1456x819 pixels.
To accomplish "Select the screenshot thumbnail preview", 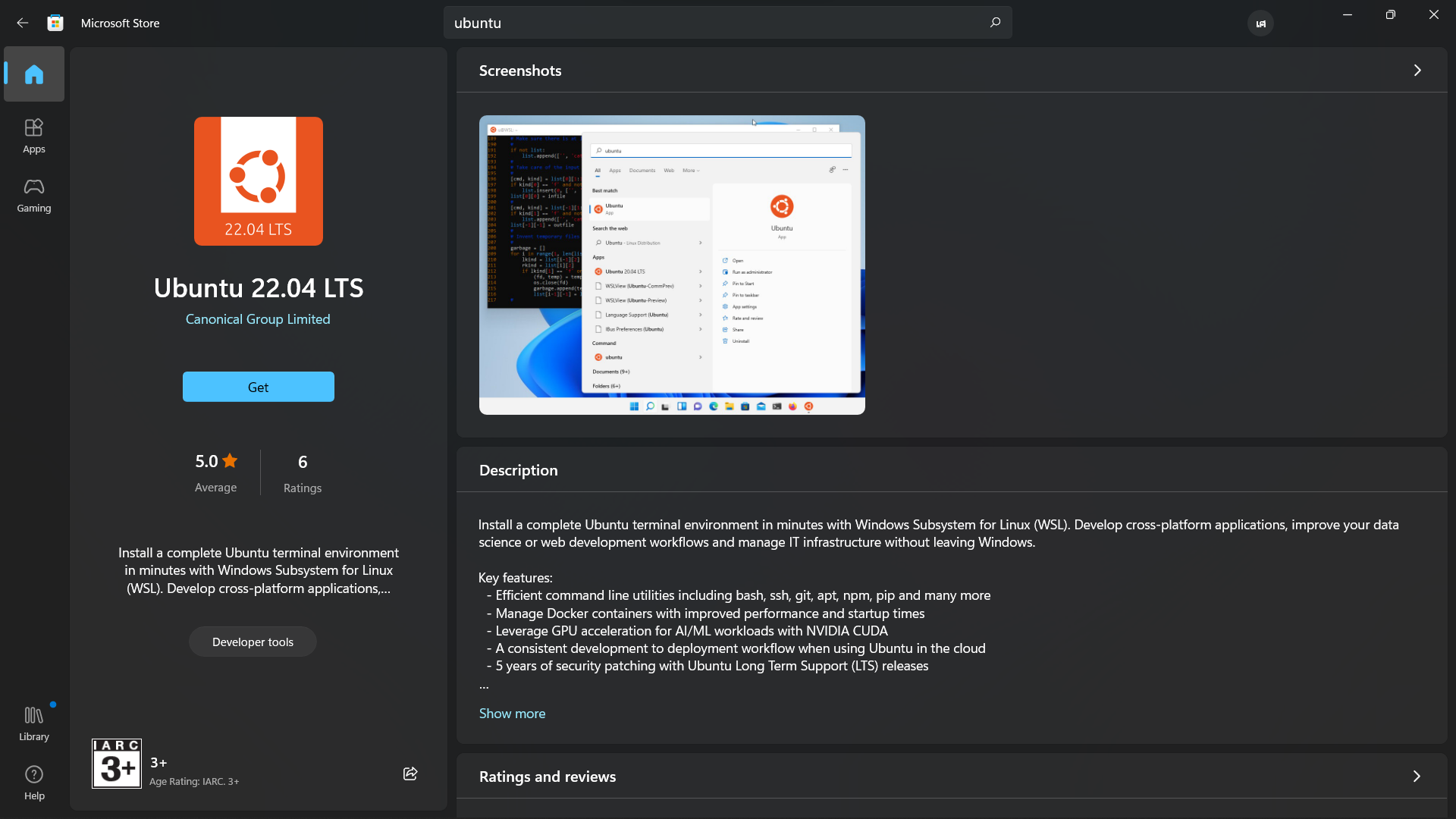I will click(671, 264).
